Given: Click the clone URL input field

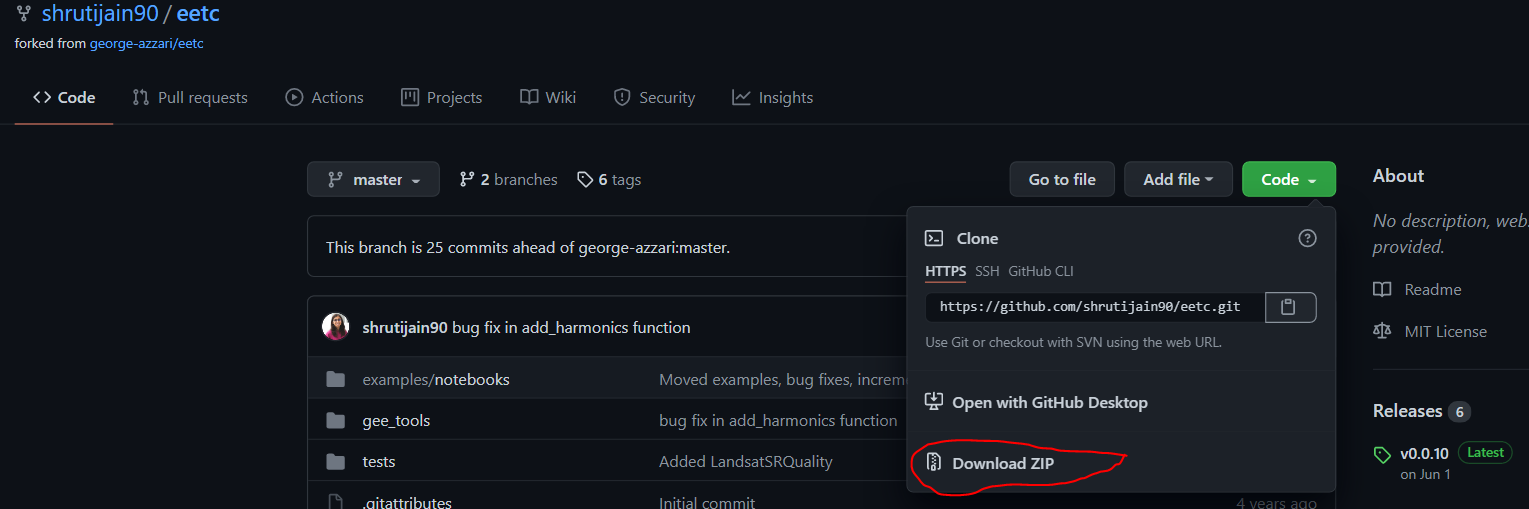Looking at the screenshot, I should pyautogui.click(x=1095, y=307).
